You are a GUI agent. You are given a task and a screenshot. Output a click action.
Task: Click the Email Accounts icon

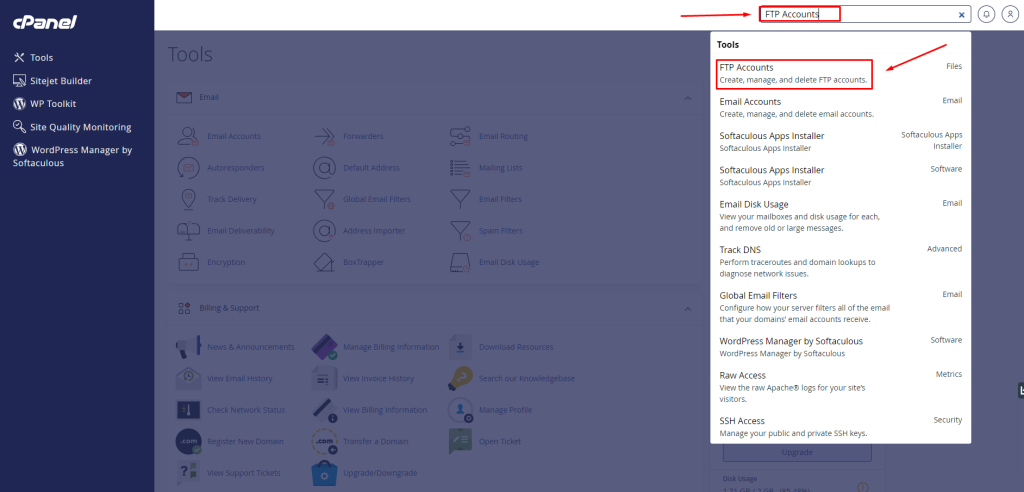point(188,137)
